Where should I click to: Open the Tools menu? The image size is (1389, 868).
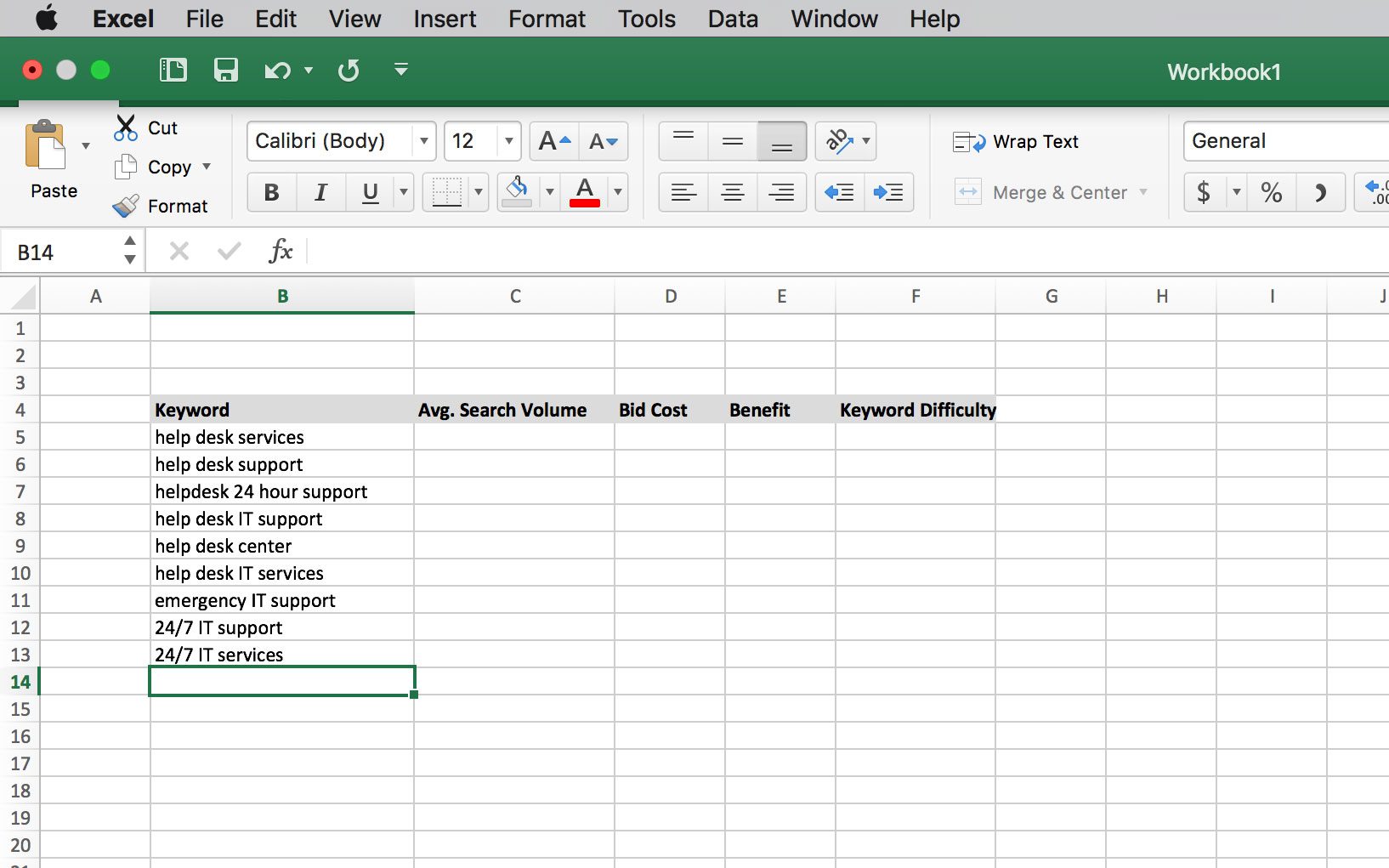[647, 19]
